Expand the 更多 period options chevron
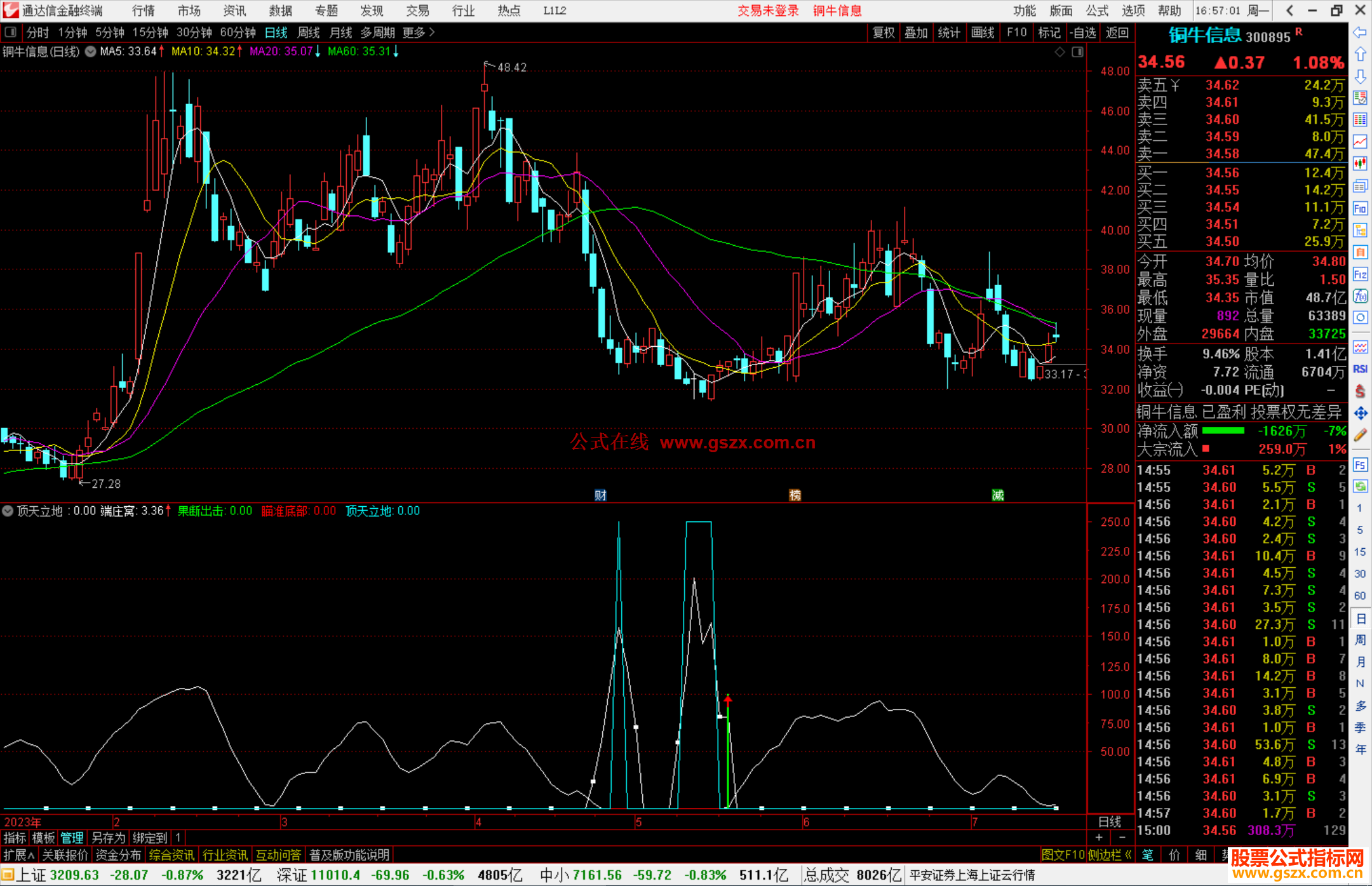 (432, 32)
